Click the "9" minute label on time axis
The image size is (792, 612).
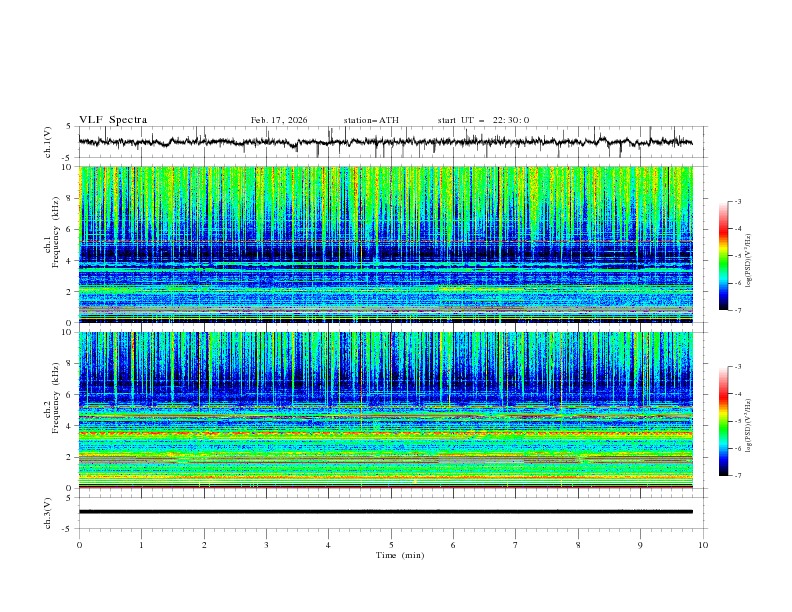coord(640,545)
